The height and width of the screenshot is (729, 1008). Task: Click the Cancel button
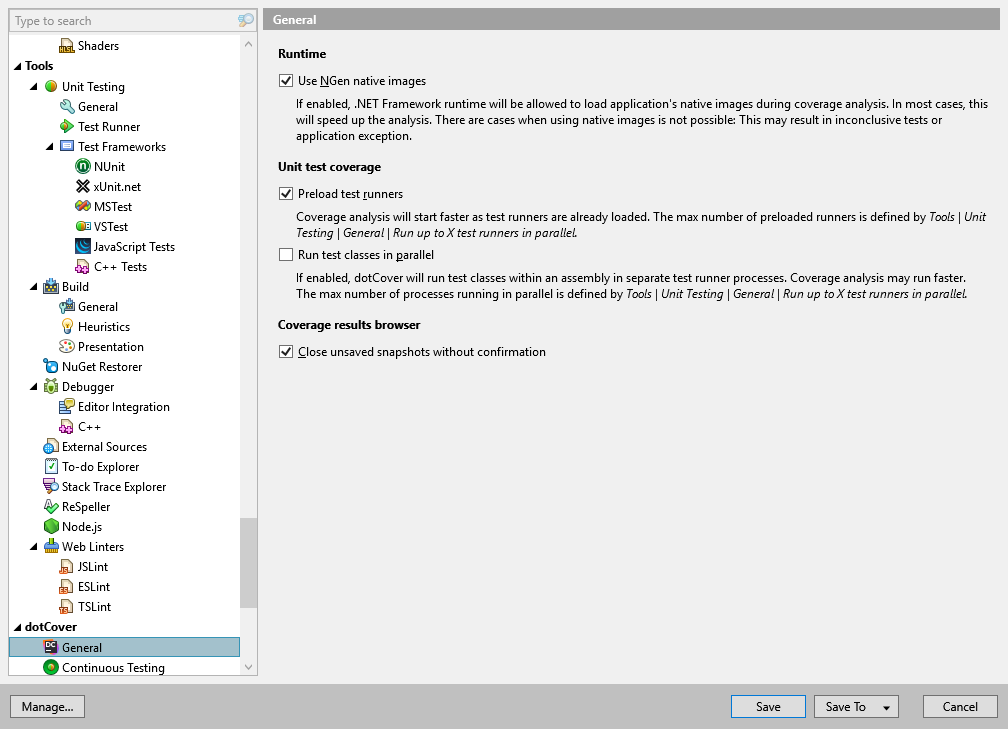click(960, 706)
